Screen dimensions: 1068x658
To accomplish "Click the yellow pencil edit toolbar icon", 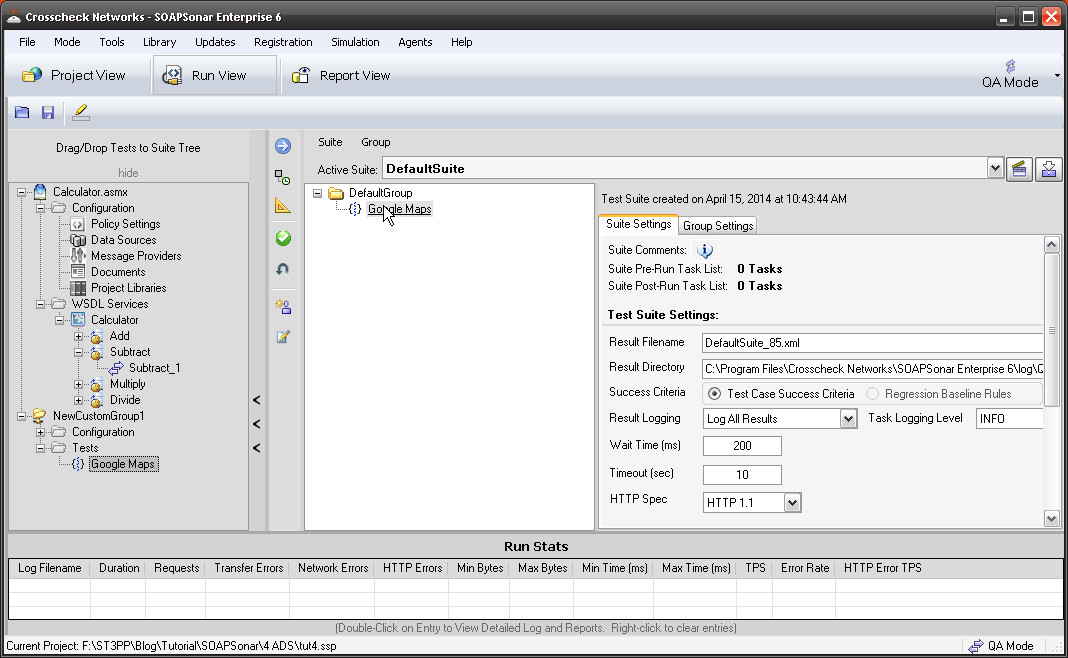I will coord(80,112).
